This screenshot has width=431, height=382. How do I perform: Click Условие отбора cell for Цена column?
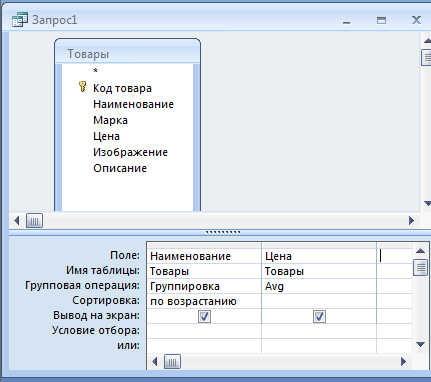[319, 331]
